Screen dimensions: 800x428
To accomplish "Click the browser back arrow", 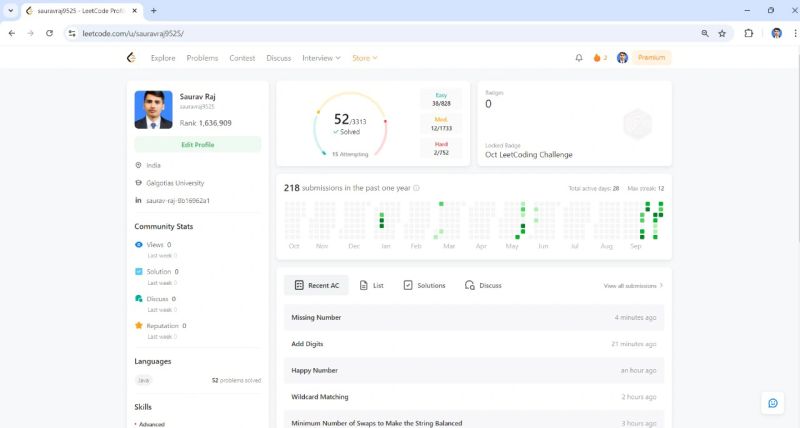I will (12, 33).
